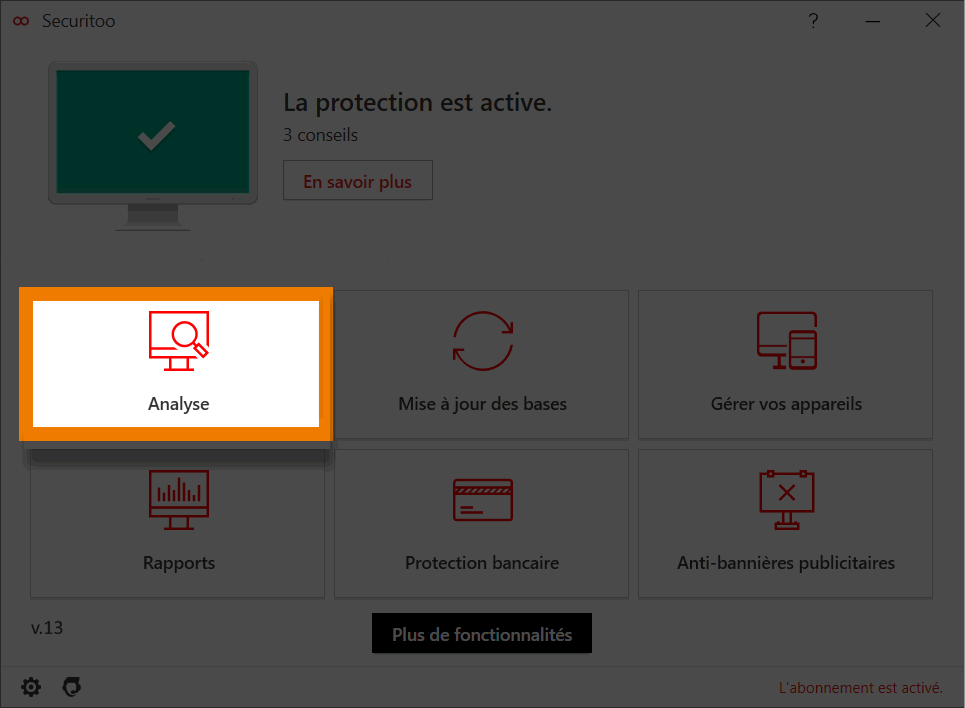Viewport: 965px width, 708px height.
Task: Open the L'abonnement est activé link
Action: point(860,688)
